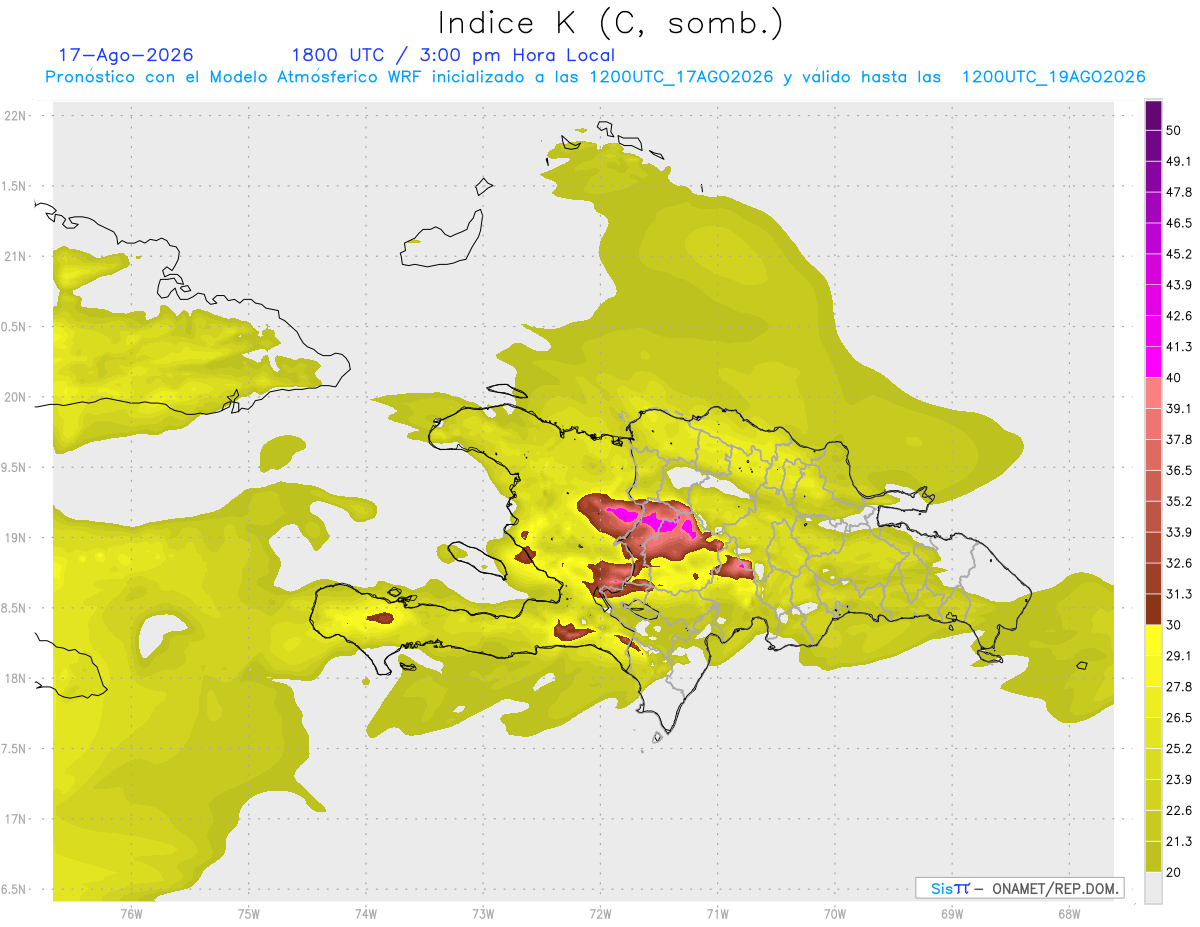Select the grey colorbar segment below 20

coord(1154,887)
